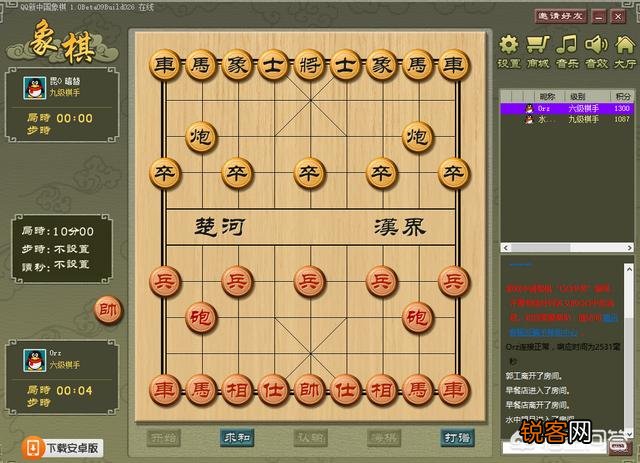Select the left red 仕 advisor

click(273, 390)
